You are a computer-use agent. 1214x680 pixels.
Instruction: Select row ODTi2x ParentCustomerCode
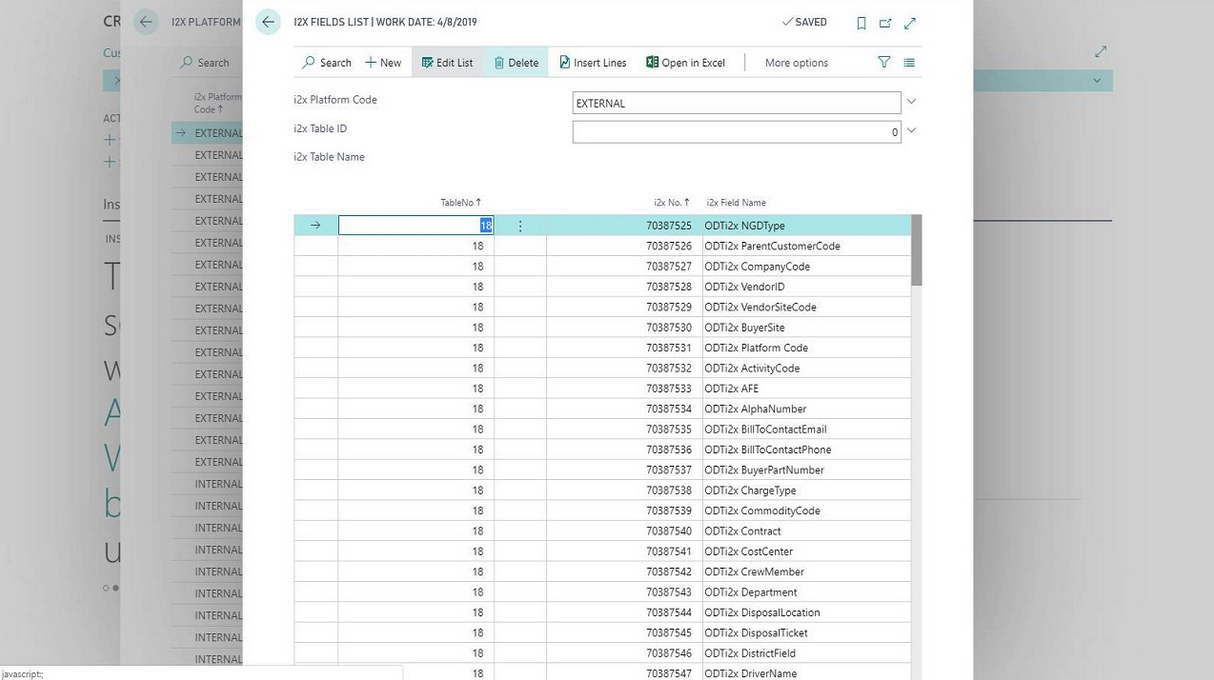pos(602,246)
